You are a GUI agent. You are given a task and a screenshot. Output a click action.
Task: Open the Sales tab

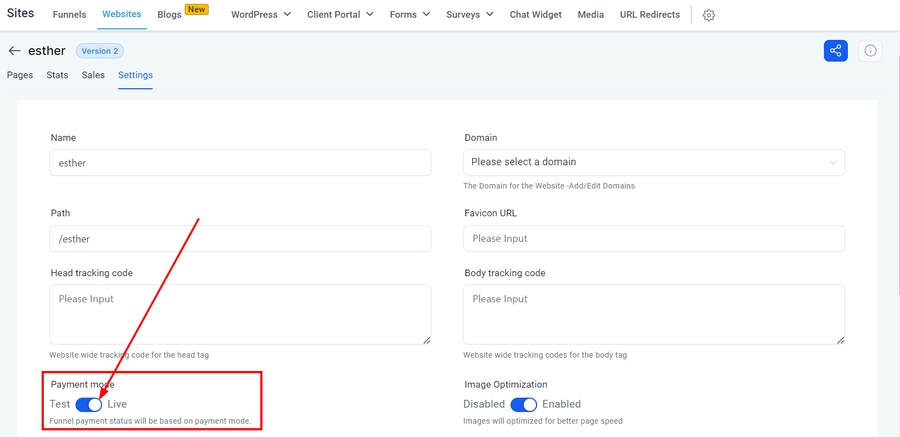[x=93, y=75]
